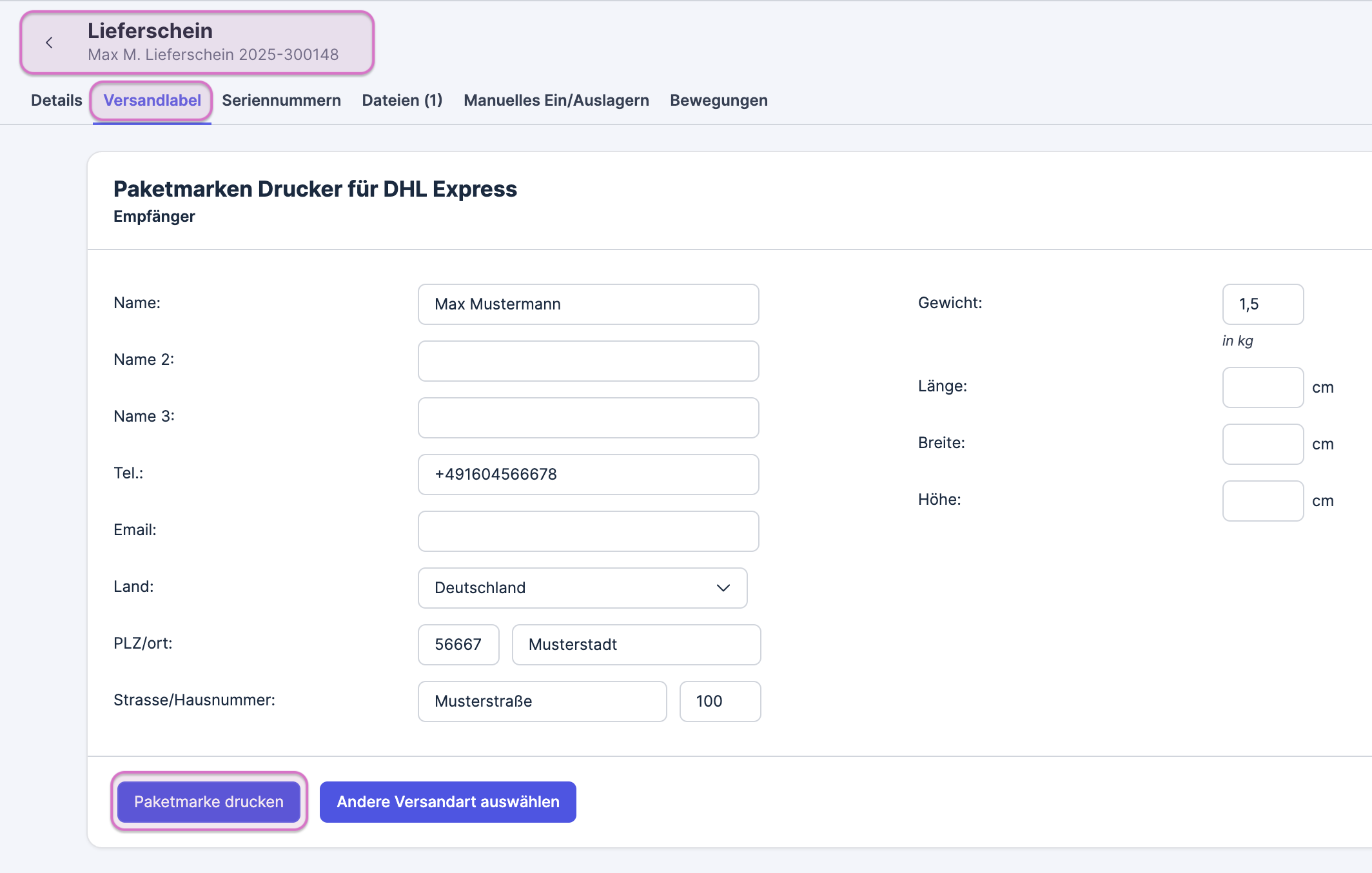The width and height of the screenshot is (1372, 873).
Task: Click into the empty Name 2 field
Action: coord(588,361)
